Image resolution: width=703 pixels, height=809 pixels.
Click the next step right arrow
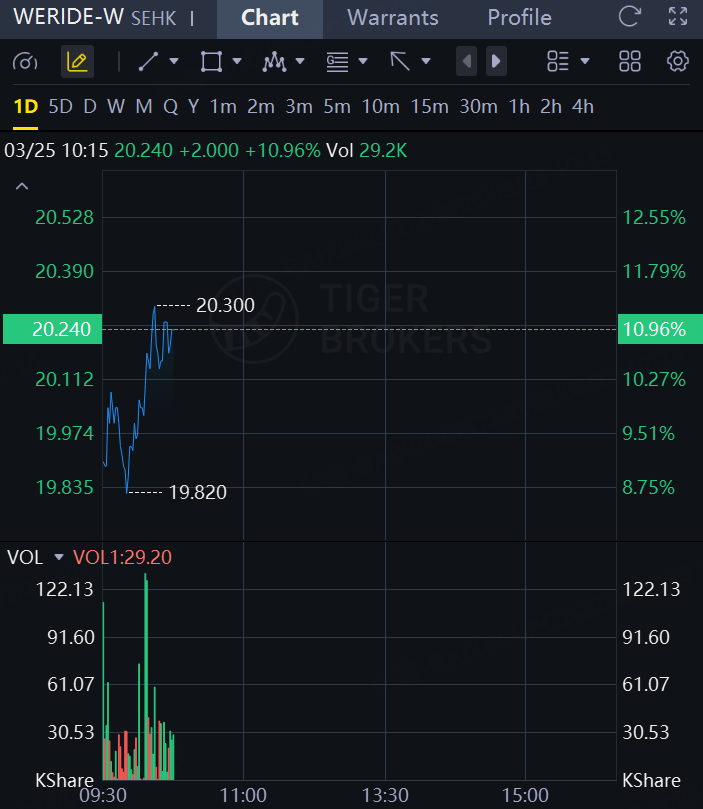tap(496, 61)
